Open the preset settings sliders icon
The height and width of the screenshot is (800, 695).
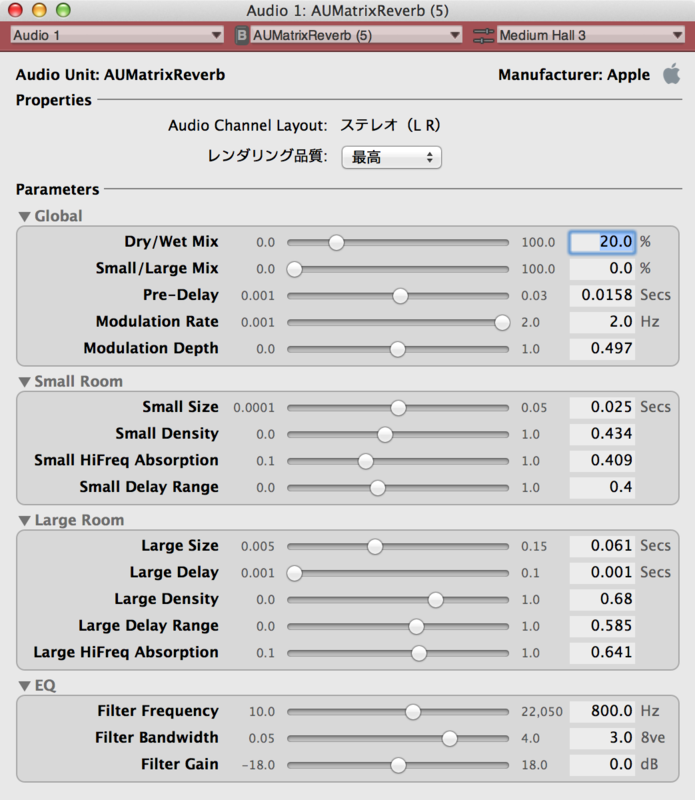(x=483, y=35)
